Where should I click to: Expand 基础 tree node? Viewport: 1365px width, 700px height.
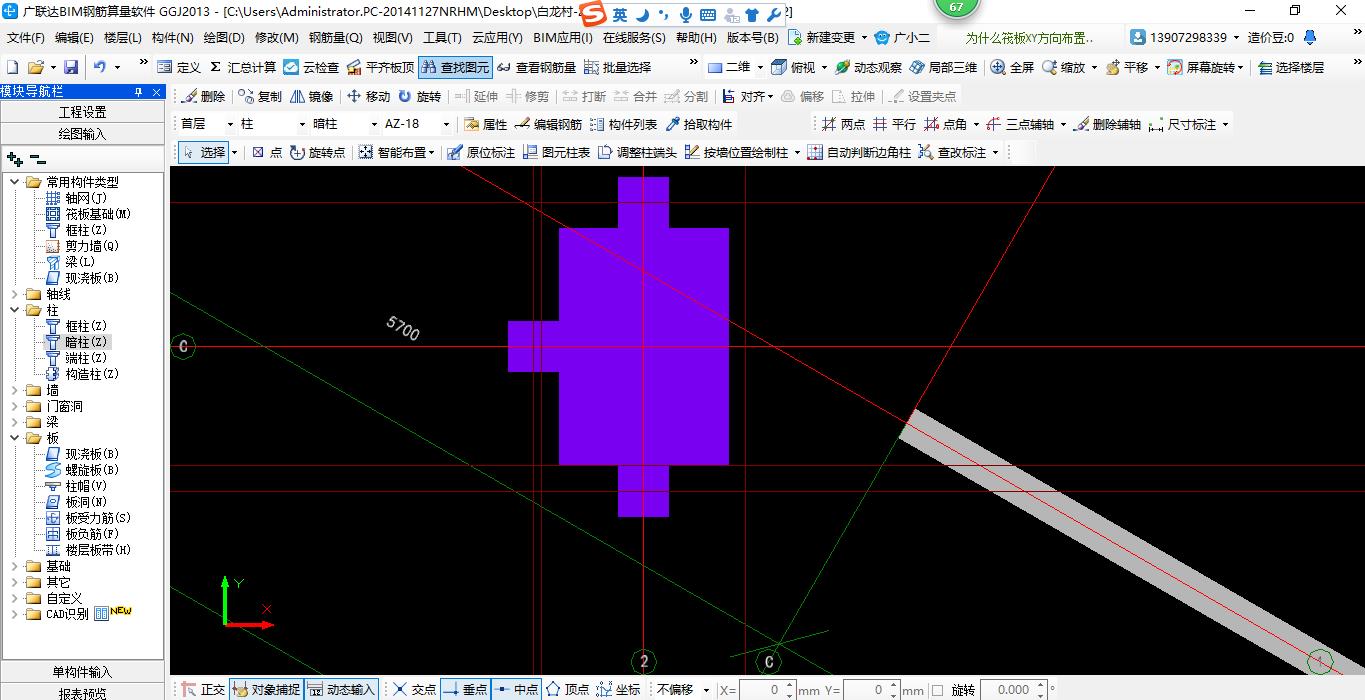point(15,566)
